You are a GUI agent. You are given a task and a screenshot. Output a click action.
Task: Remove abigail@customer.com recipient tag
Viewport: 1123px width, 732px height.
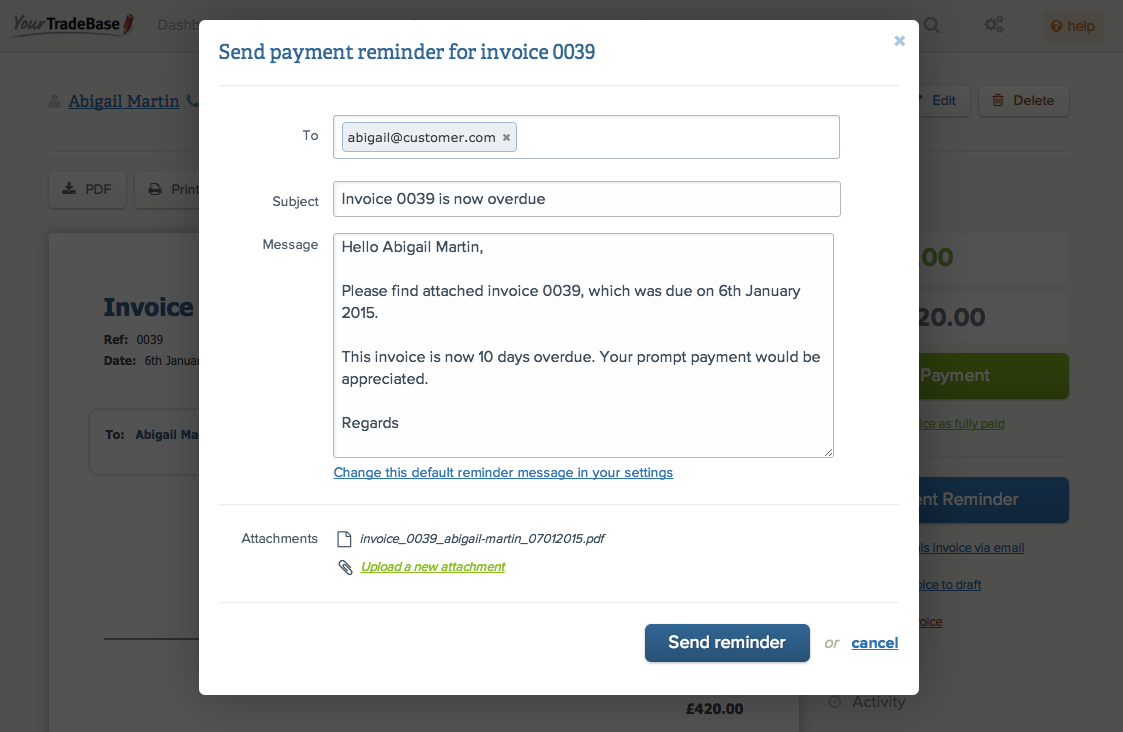(506, 138)
